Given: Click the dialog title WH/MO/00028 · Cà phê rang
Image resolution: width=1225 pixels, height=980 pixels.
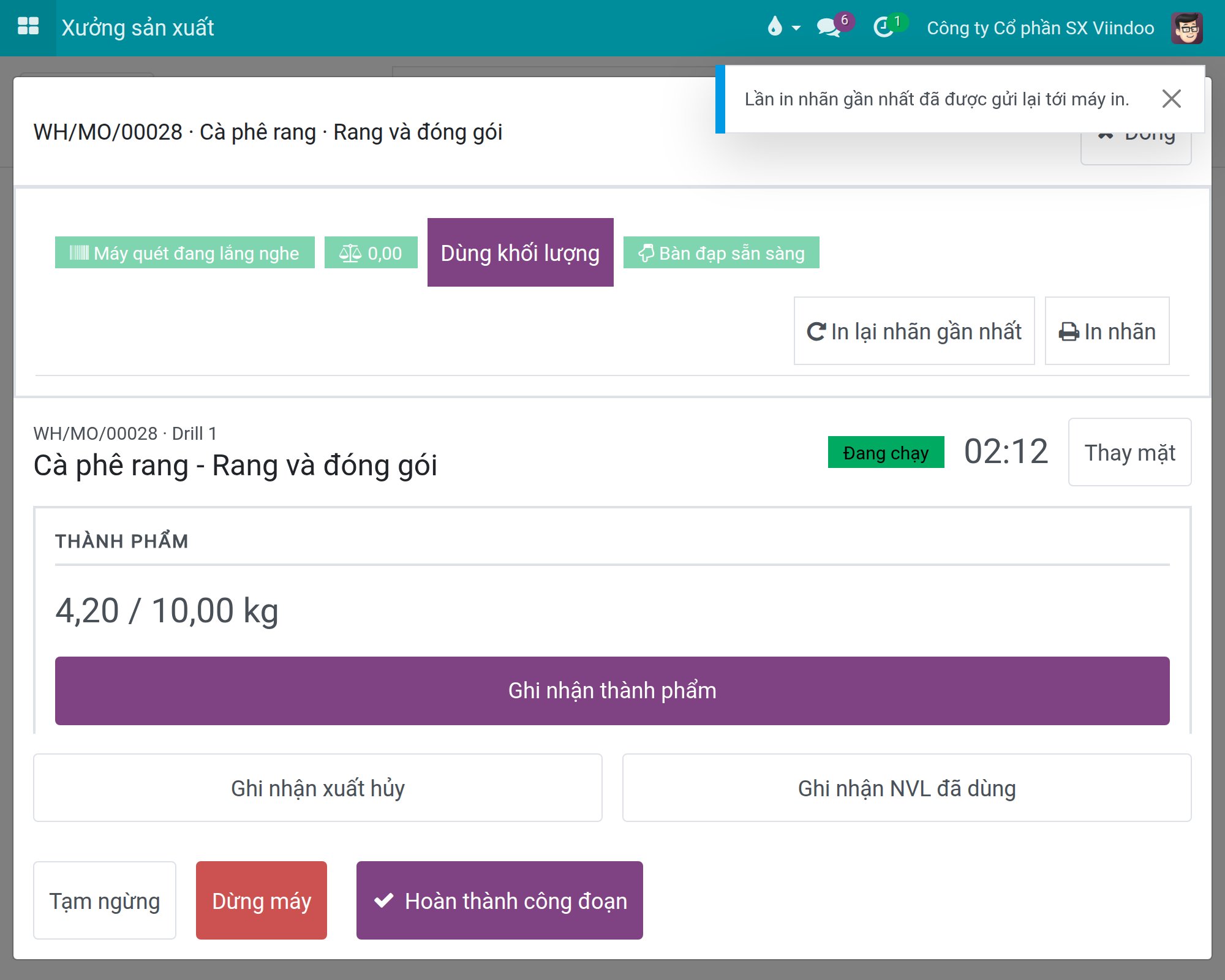Looking at the screenshot, I should pyautogui.click(x=268, y=132).
